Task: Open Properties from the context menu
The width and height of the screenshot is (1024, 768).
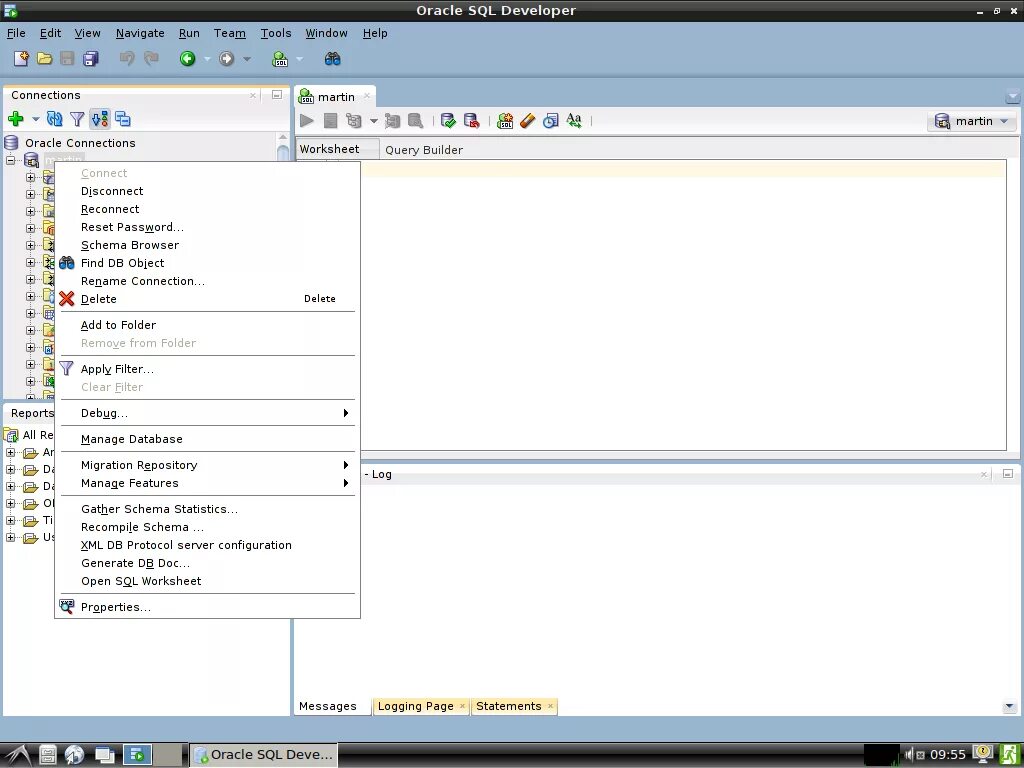Action: [208, 607]
